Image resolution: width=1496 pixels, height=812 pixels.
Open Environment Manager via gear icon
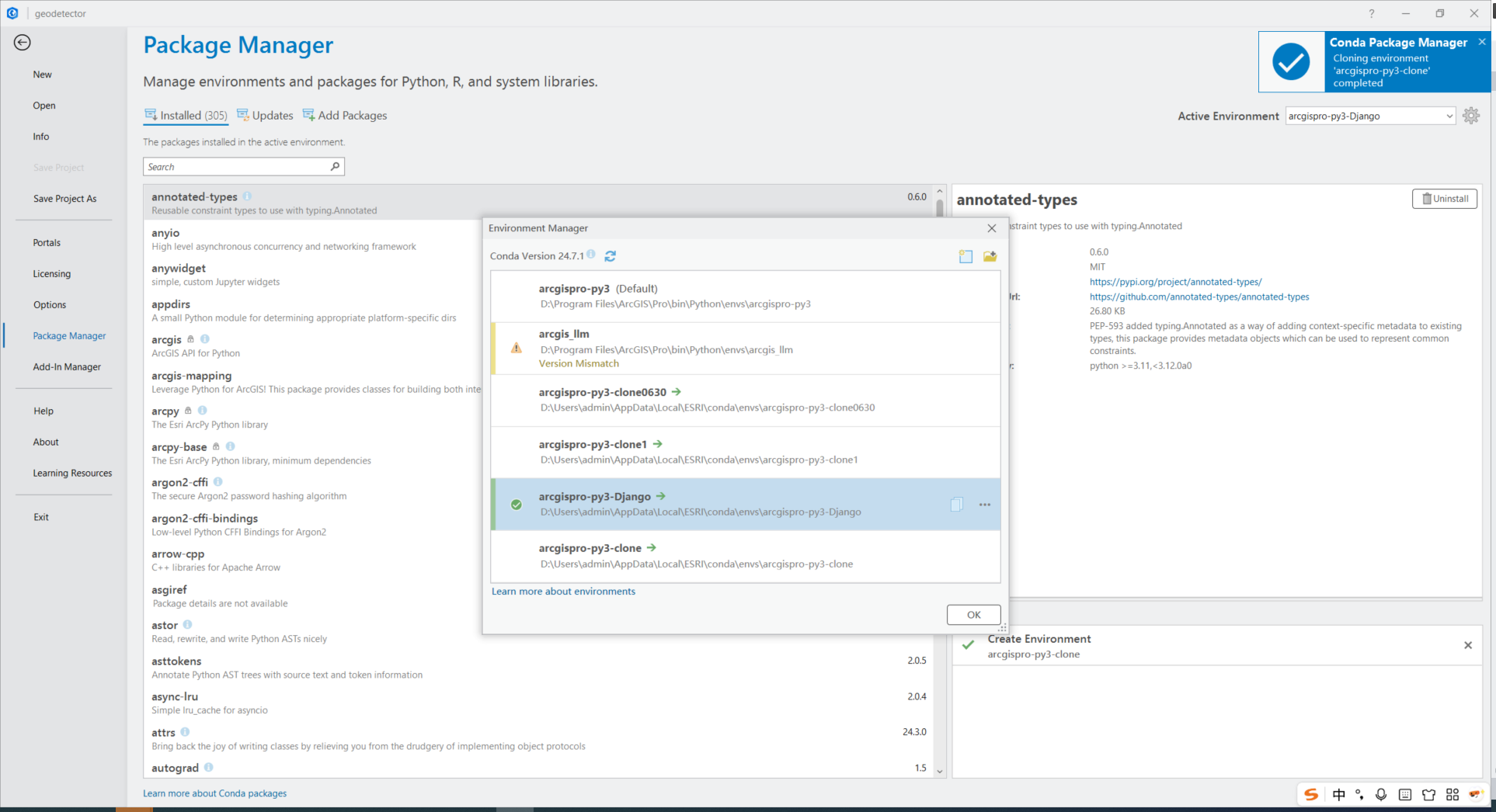pos(1471,116)
